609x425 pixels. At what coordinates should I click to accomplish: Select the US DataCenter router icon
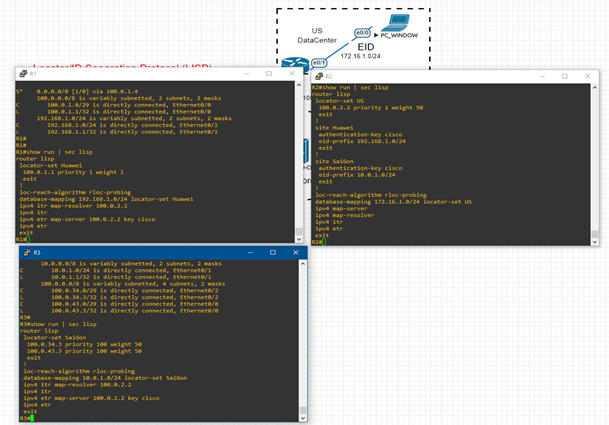295,64
